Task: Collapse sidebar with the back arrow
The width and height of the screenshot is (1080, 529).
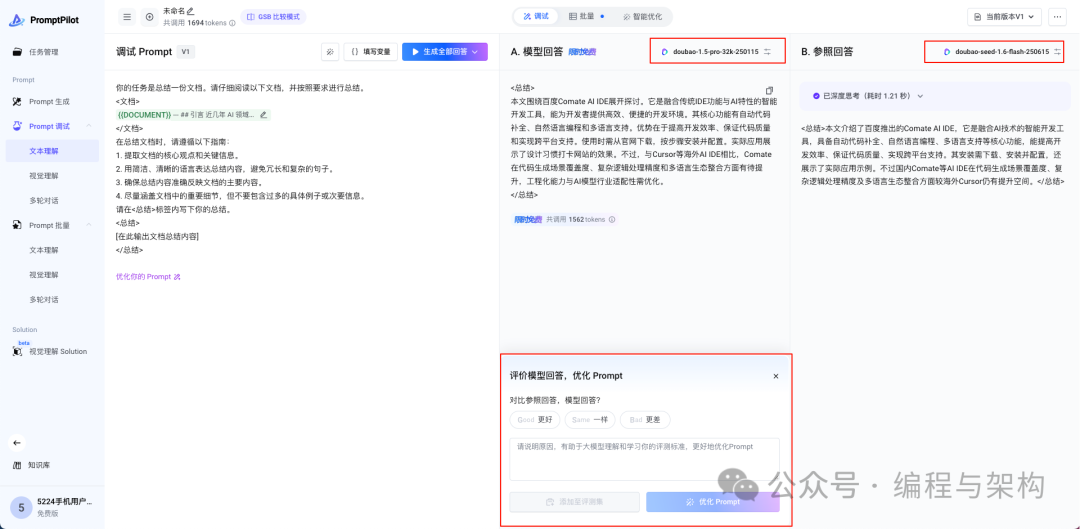Action: (x=17, y=443)
